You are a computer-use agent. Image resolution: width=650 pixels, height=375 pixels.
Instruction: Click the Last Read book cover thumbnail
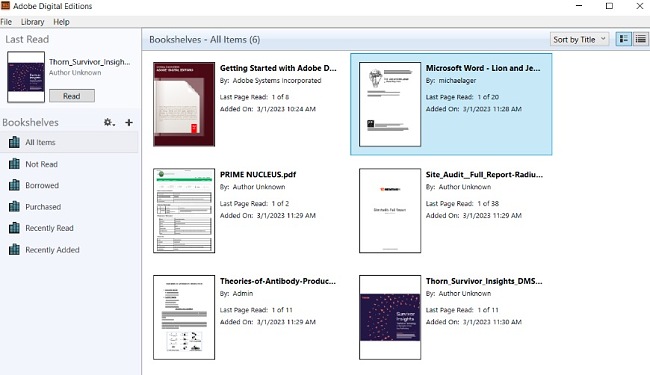pos(26,77)
